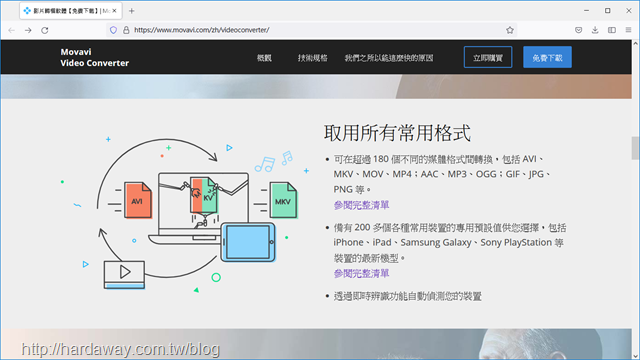Screen dimensions: 640x360
Task: Click the scrollbar up arrow
Action: 636,43
